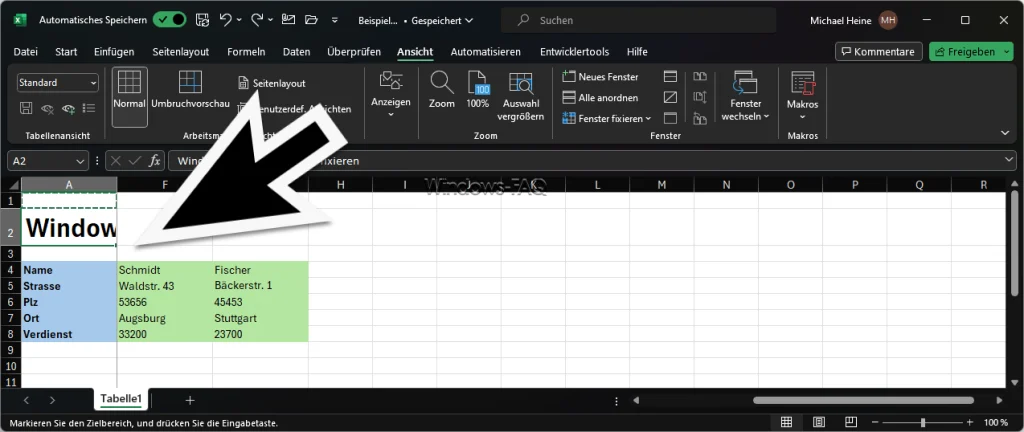
Task: Click the cancel X icon in formula bar
Action: [x=116, y=161]
